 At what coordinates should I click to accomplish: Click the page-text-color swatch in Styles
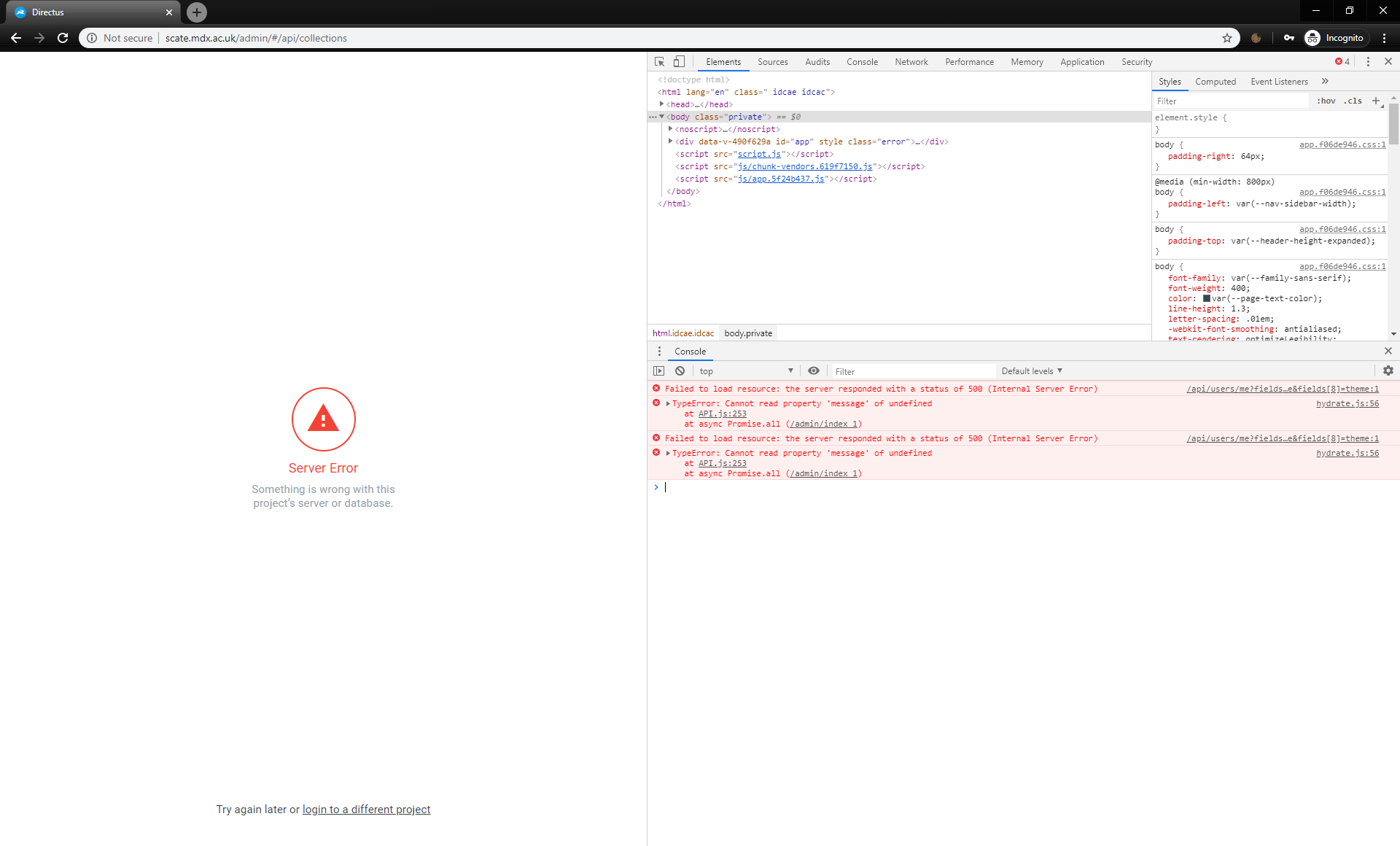point(1207,298)
